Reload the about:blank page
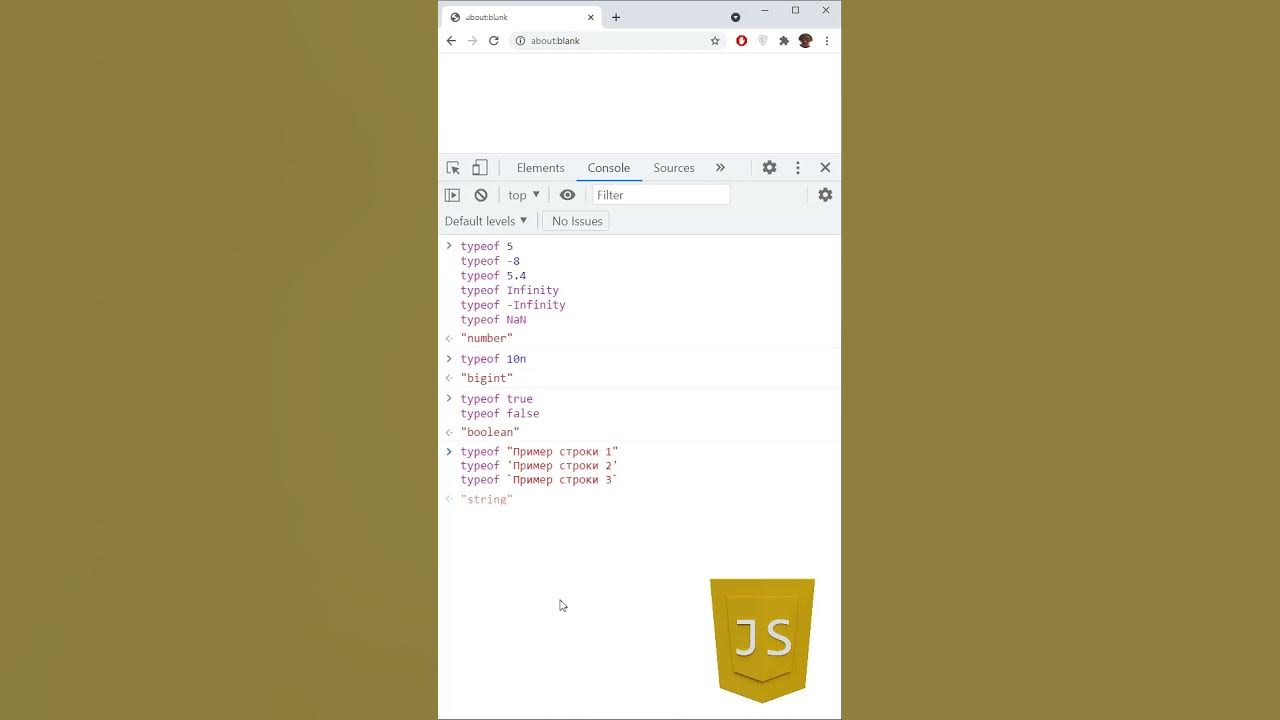Image resolution: width=1280 pixels, height=720 pixels. coord(493,41)
